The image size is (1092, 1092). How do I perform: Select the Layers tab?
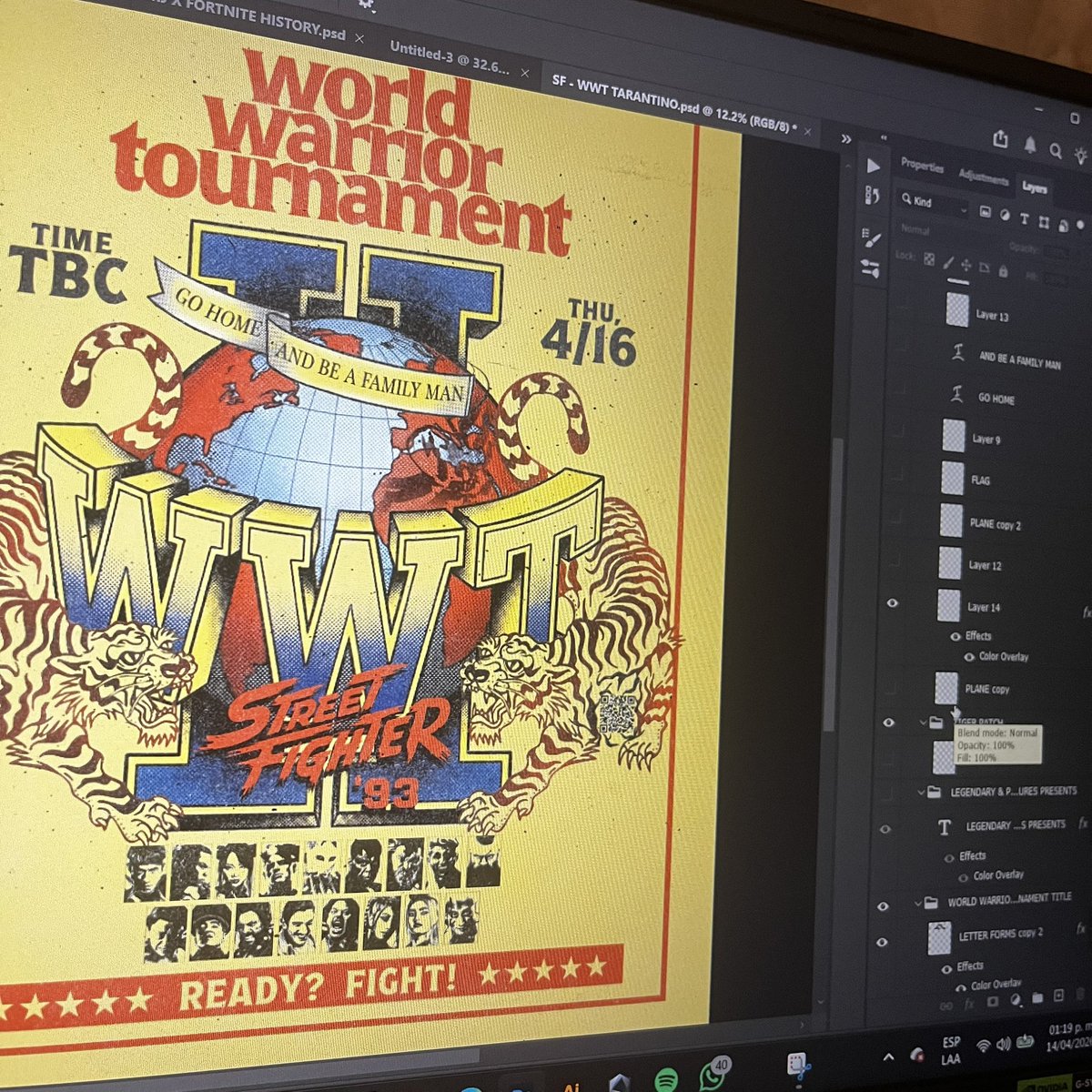(1035, 187)
